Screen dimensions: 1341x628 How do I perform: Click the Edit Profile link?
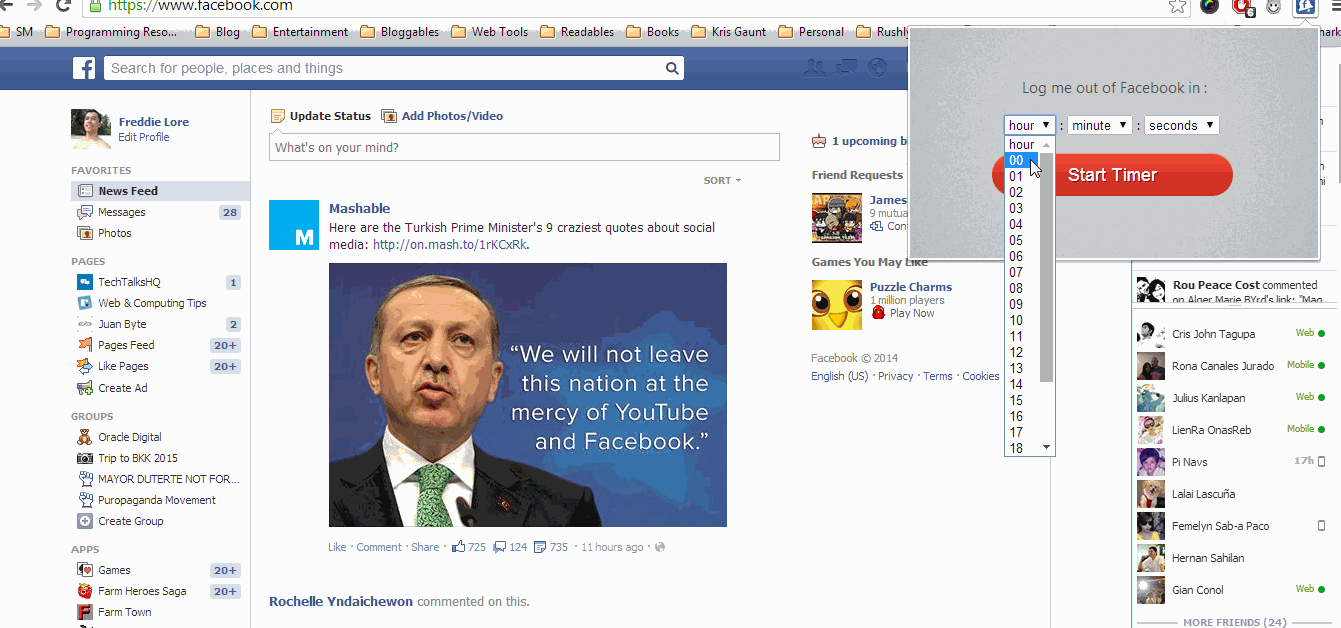(x=144, y=137)
